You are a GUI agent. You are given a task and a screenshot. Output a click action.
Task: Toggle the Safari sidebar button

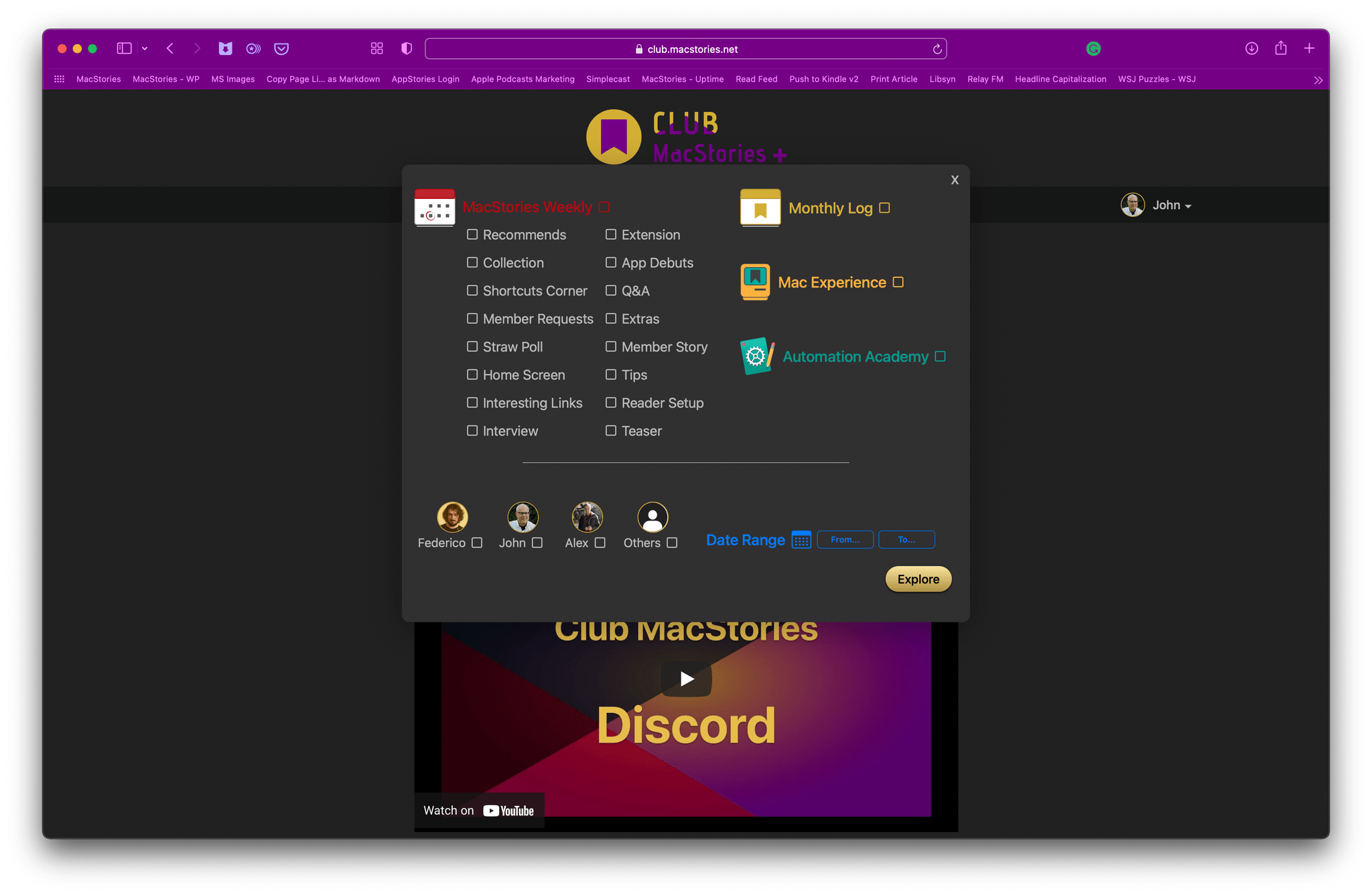coord(124,48)
